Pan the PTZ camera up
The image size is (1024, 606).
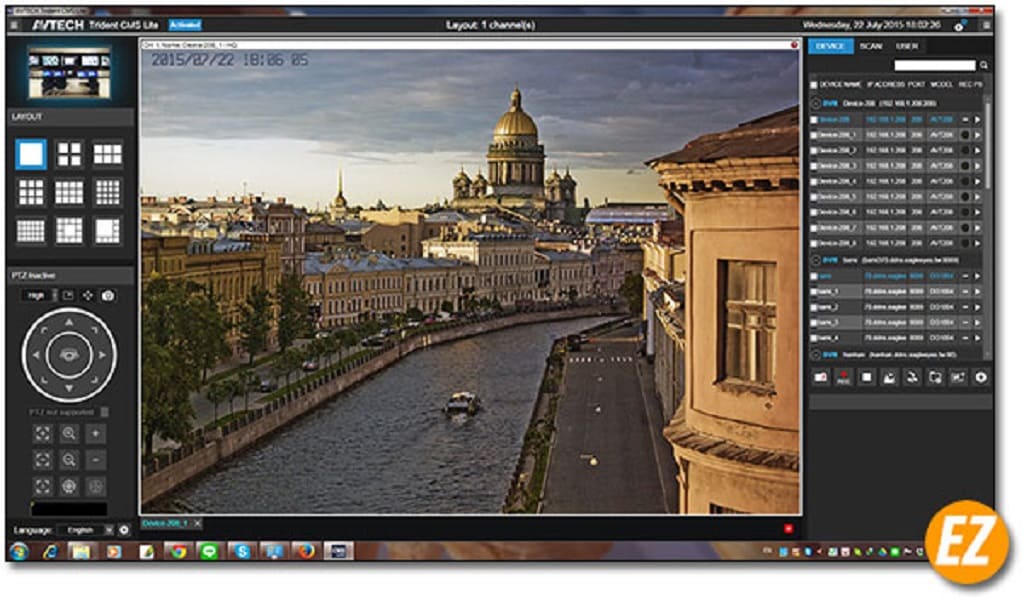pyautogui.click(x=69, y=322)
